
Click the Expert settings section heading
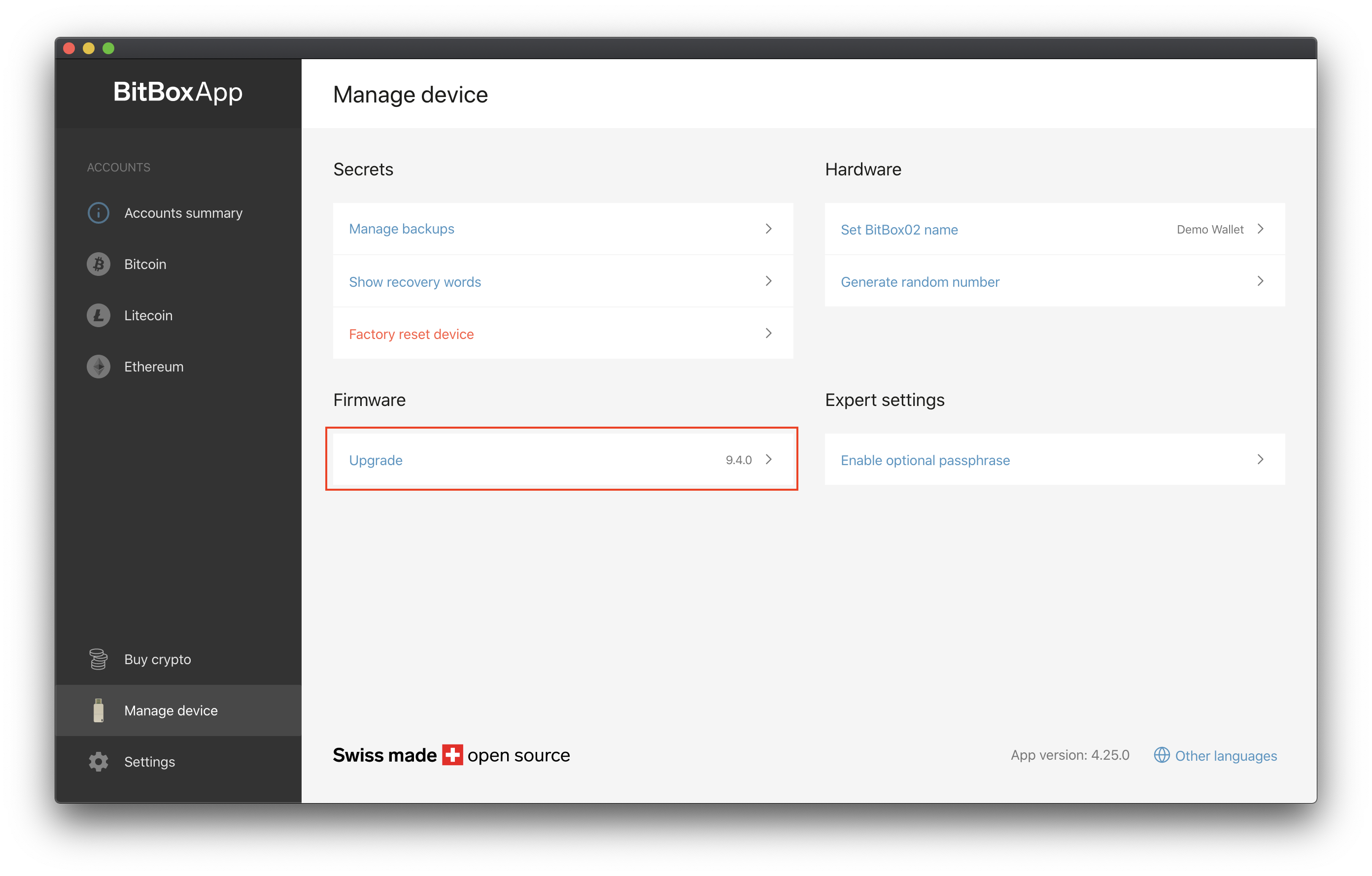tap(885, 401)
